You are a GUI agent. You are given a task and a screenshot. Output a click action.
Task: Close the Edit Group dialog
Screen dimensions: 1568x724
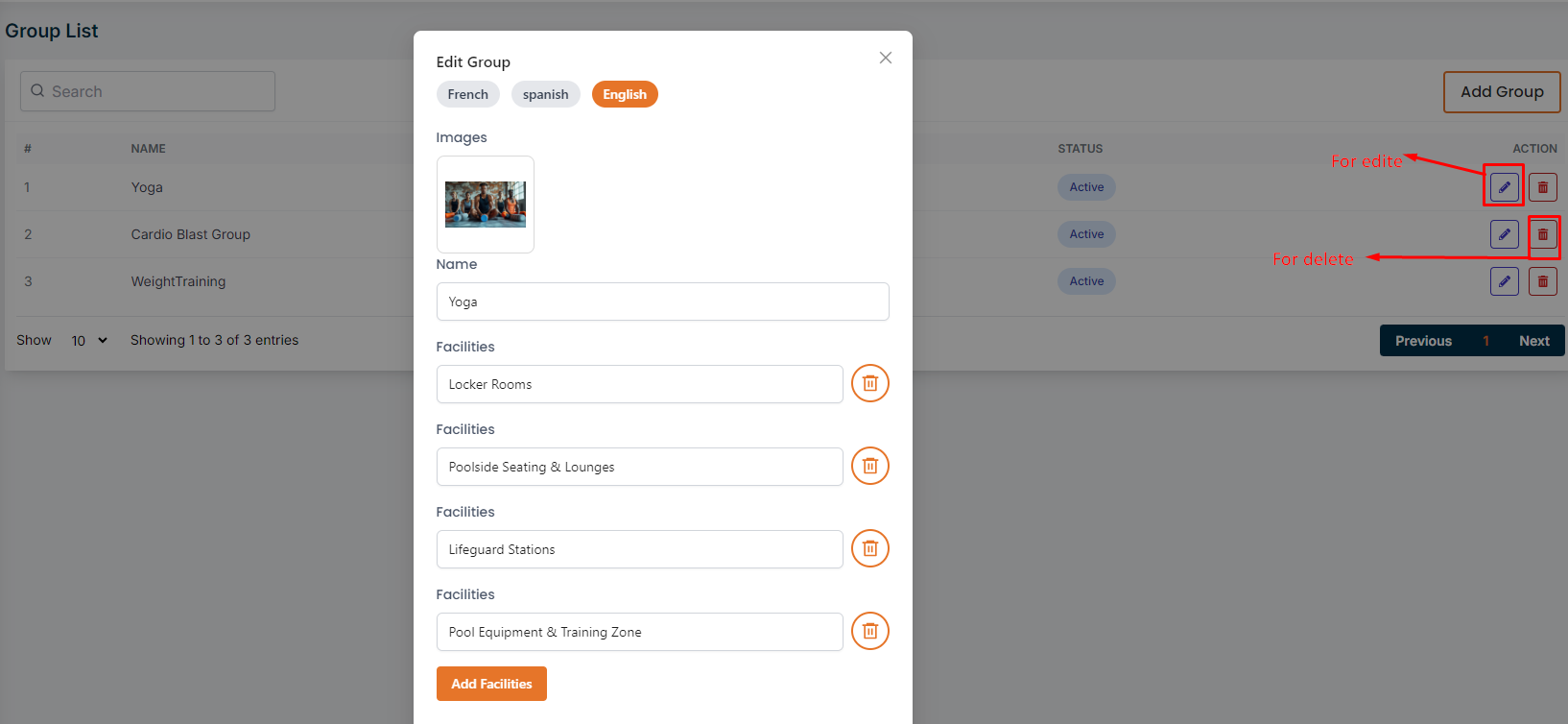tap(885, 58)
